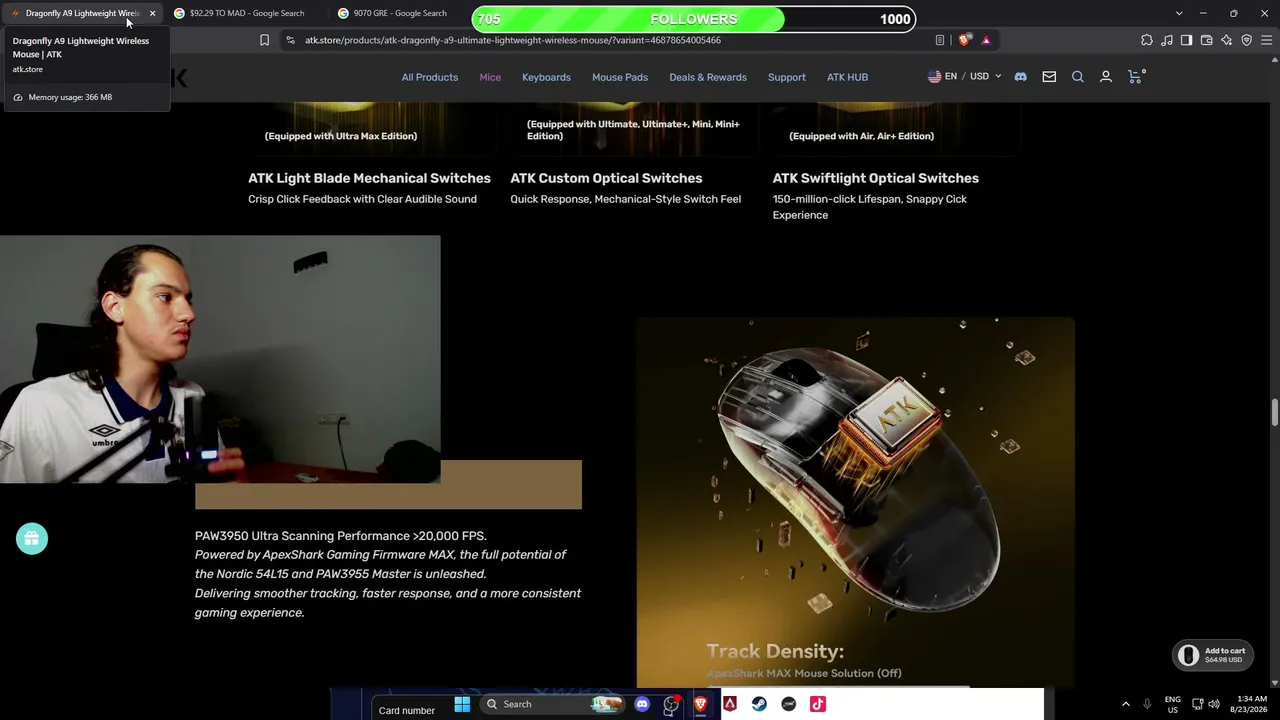1280x720 pixels.
Task: Open the shopping cart icon
Action: [x=1135, y=77]
